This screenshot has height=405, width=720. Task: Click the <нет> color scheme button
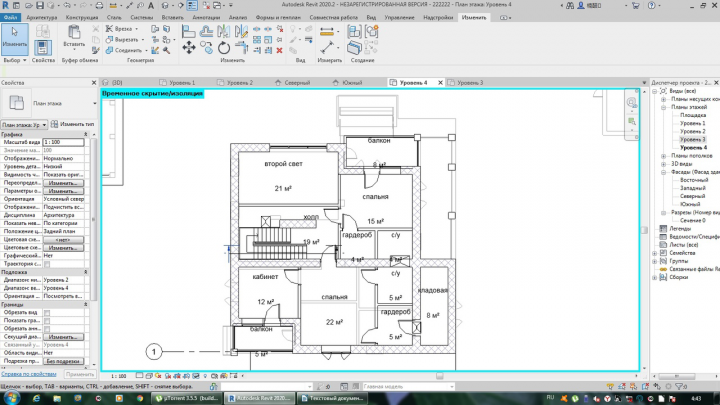coord(63,240)
